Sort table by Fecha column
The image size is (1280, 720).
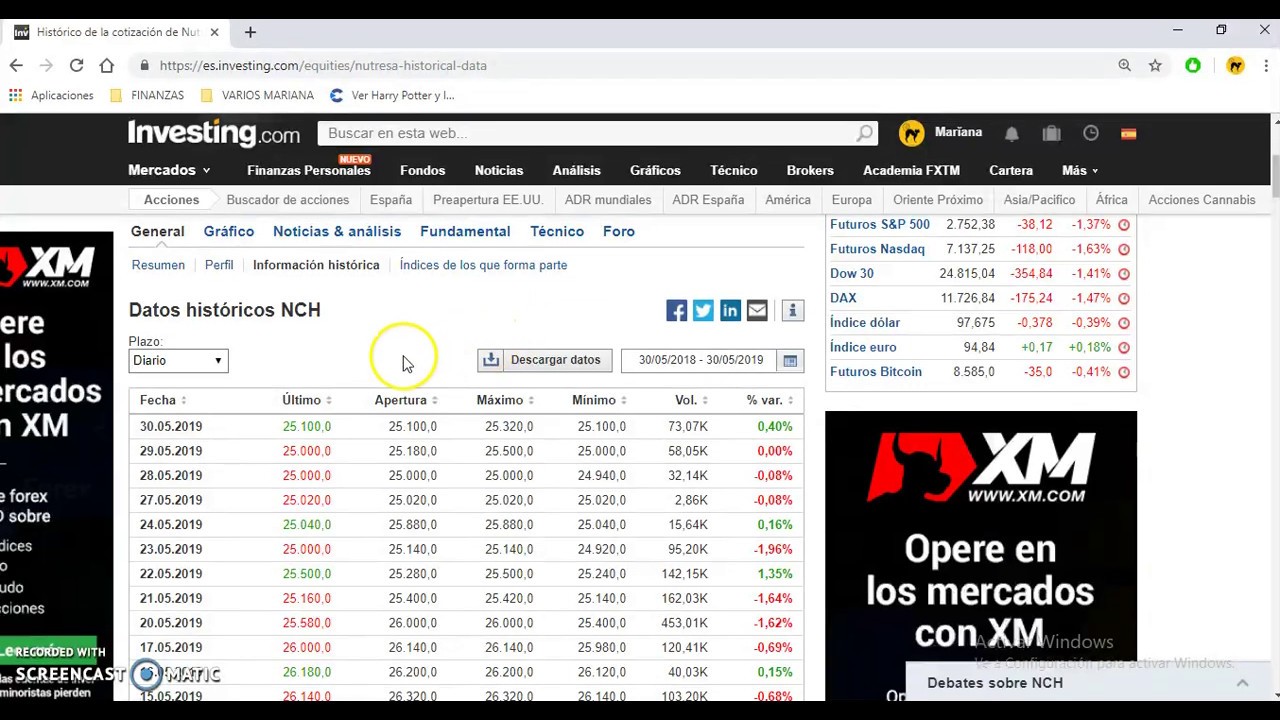tap(163, 400)
